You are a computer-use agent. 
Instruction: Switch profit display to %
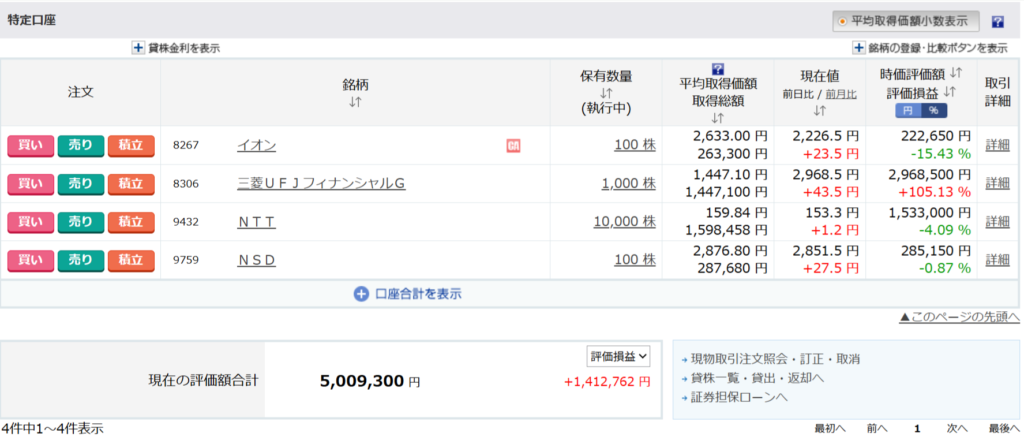pos(933,110)
